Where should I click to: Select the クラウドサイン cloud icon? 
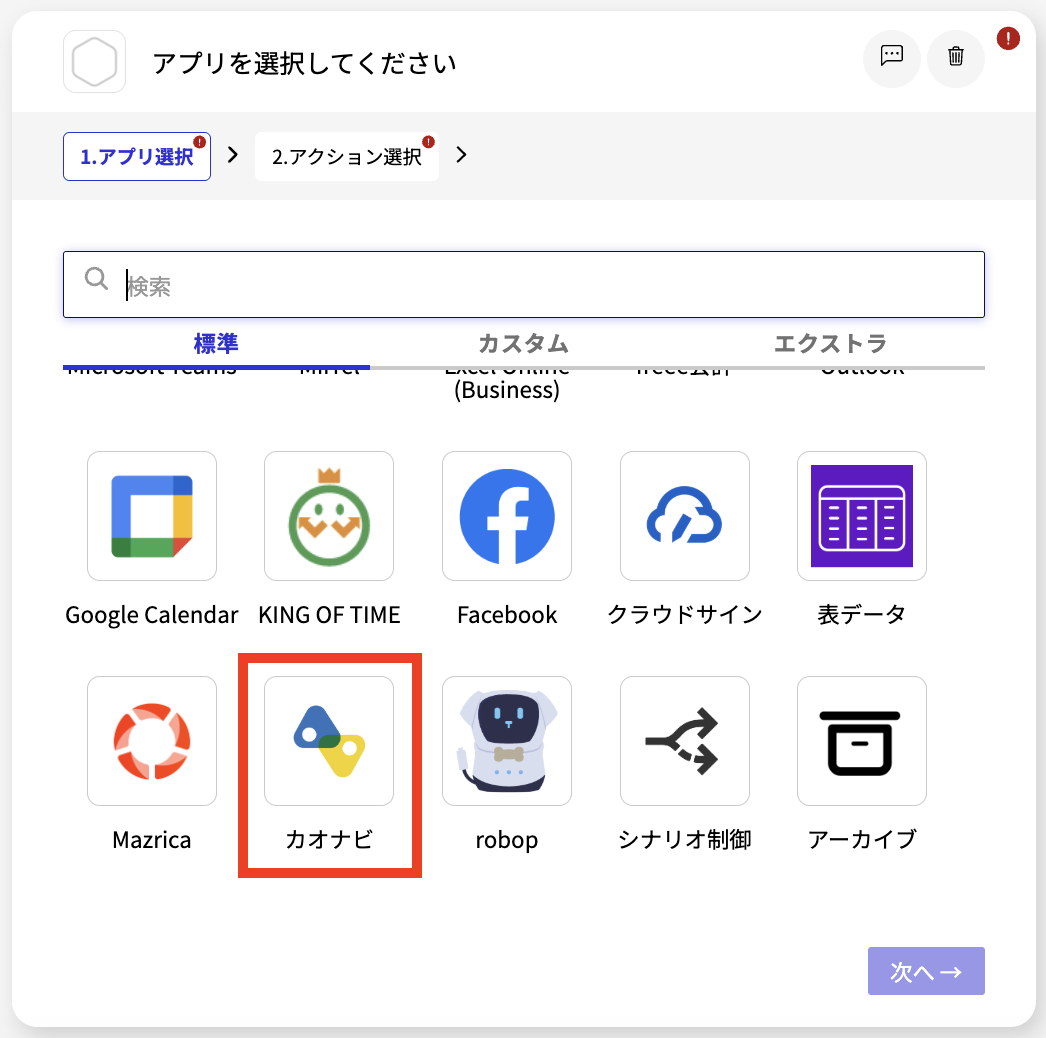pyautogui.click(x=684, y=516)
